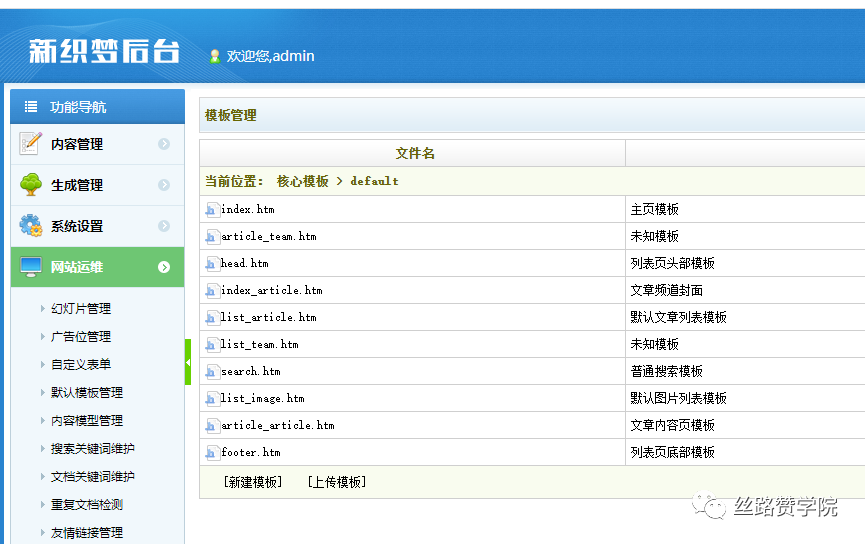The width and height of the screenshot is (865, 544).
Task: Click the 内容管理 pencil notepad icon
Action: [x=30, y=143]
